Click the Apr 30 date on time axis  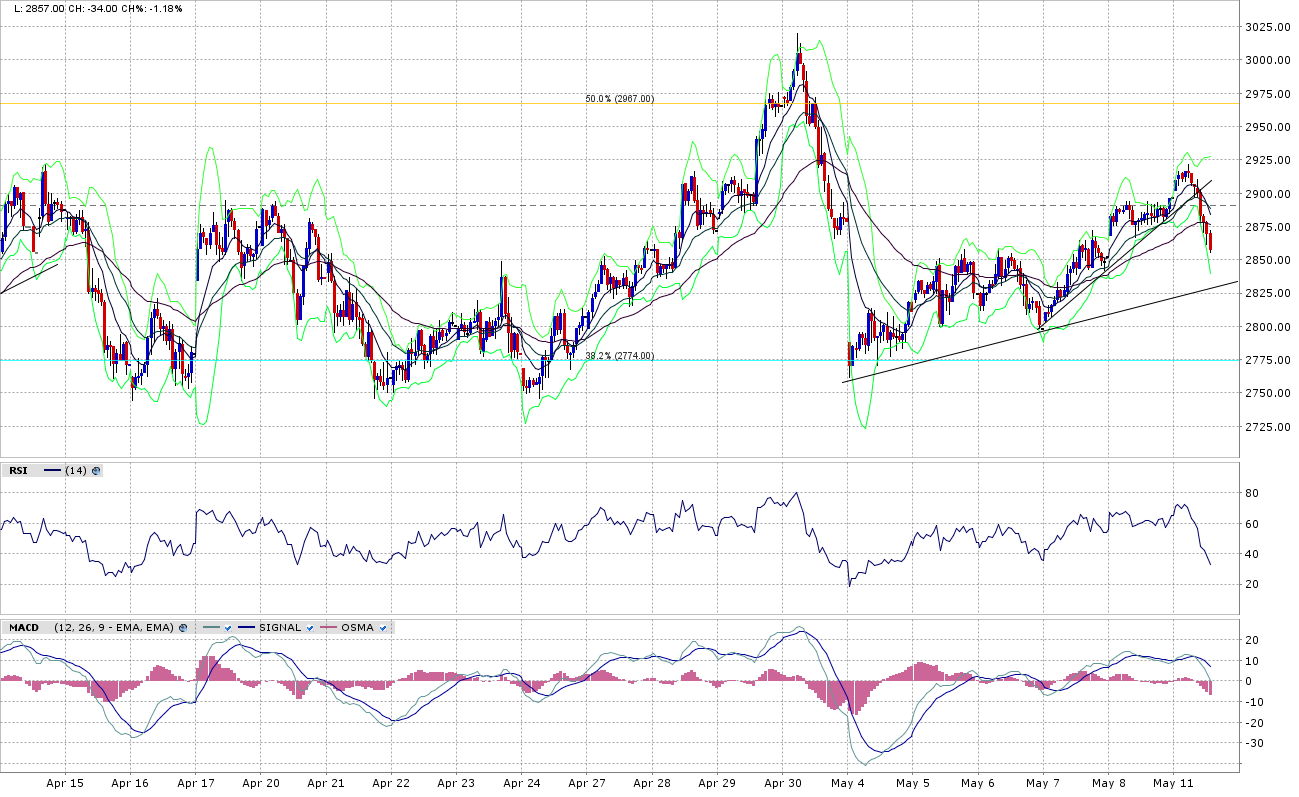point(782,784)
